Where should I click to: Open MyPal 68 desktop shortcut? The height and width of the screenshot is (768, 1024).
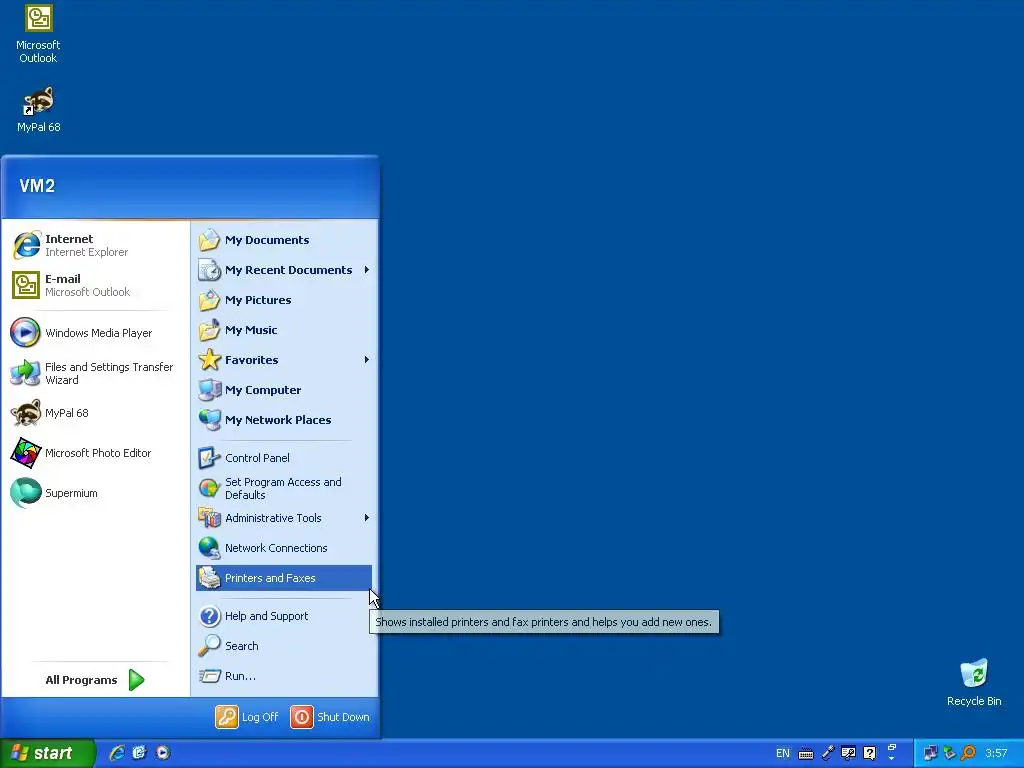click(x=39, y=109)
